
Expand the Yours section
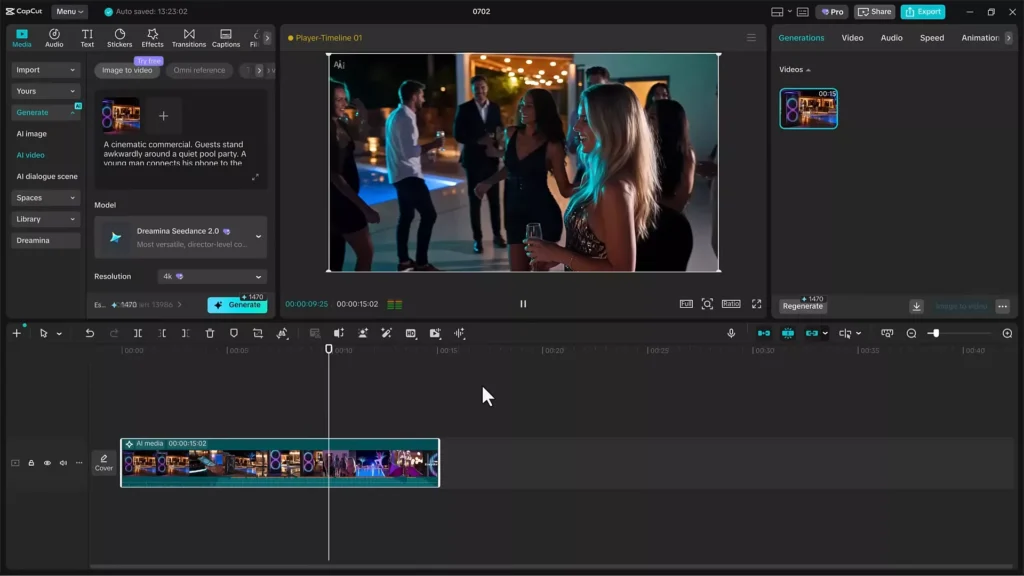[45, 91]
